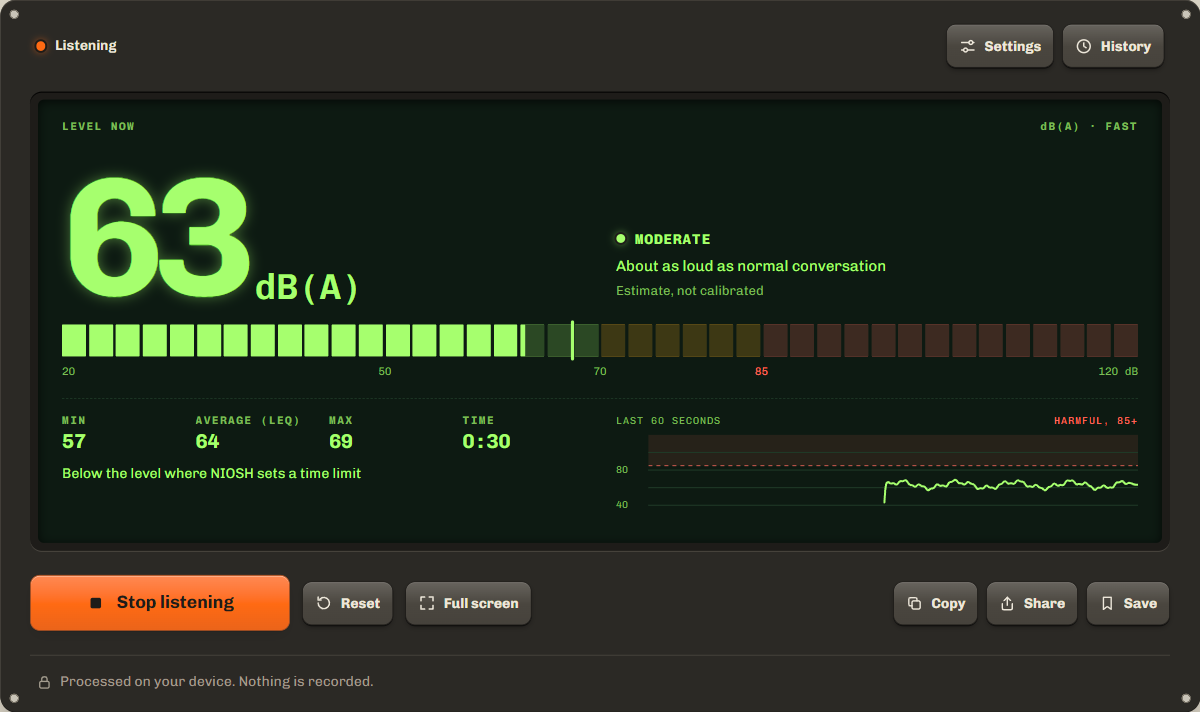This screenshot has height=712, width=1200.
Task: Click the 'dB(A) · FAST' weighting label
Action: pos(1088,127)
